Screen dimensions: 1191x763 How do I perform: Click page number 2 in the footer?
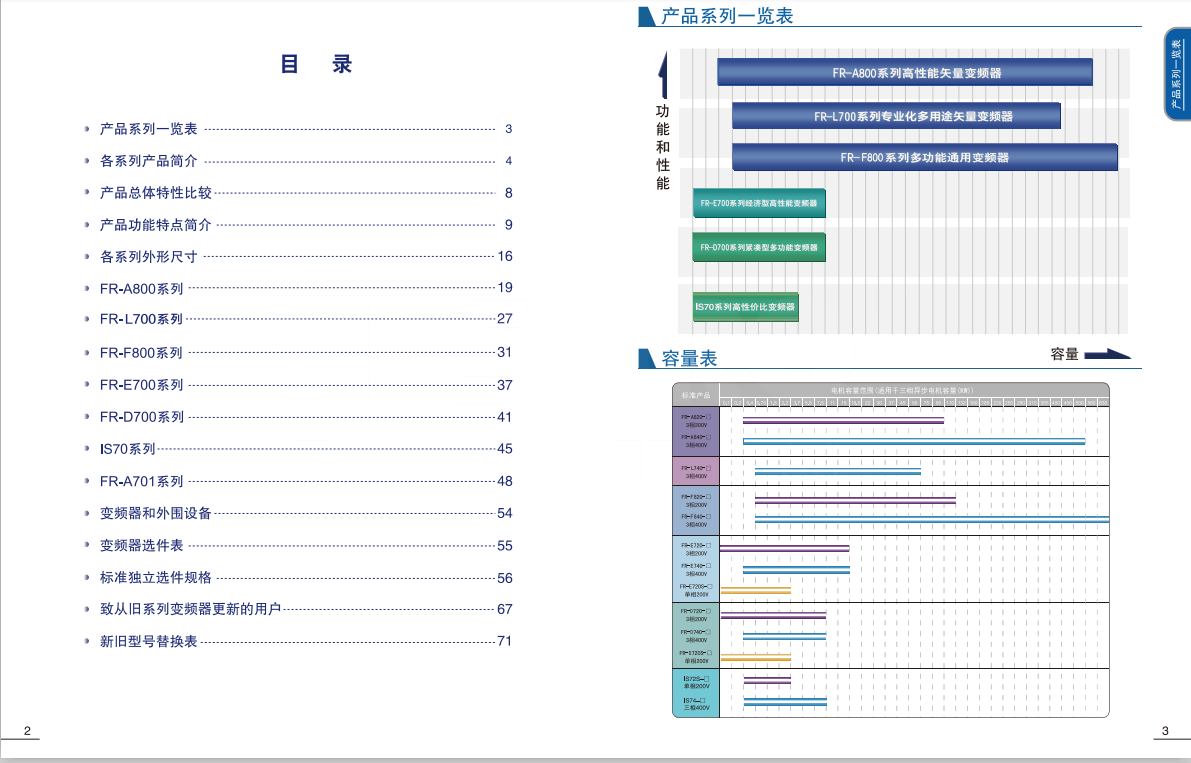pos(27,731)
